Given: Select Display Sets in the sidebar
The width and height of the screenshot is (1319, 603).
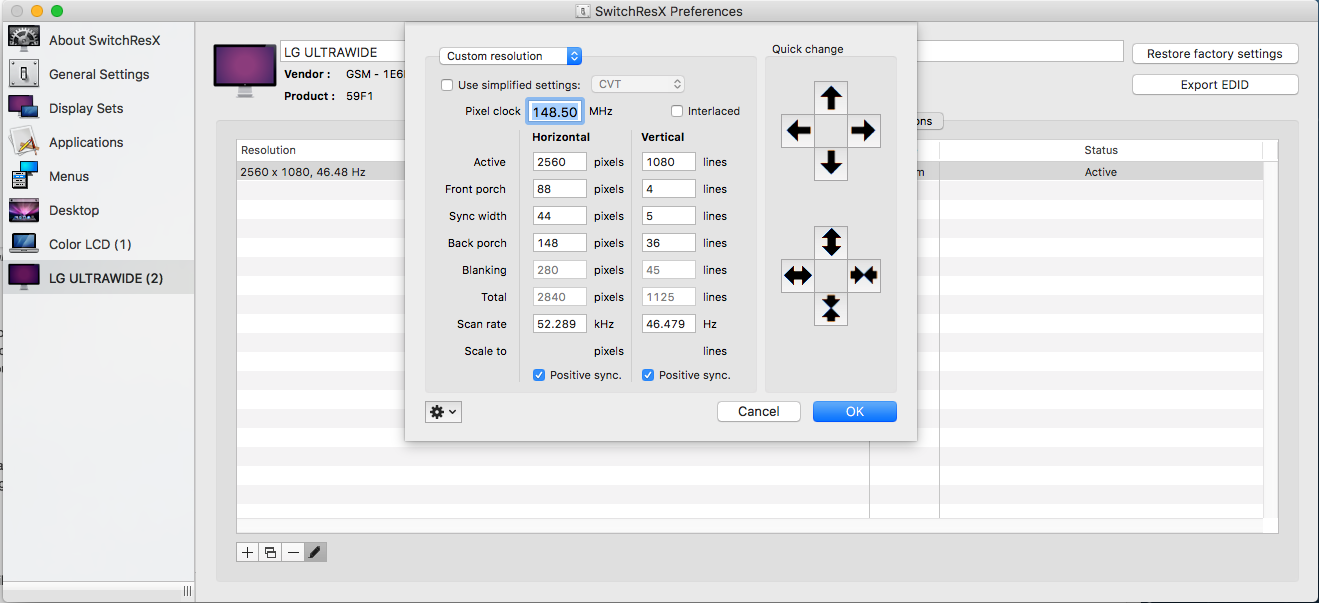Looking at the screenshot, I should point(86,108).
